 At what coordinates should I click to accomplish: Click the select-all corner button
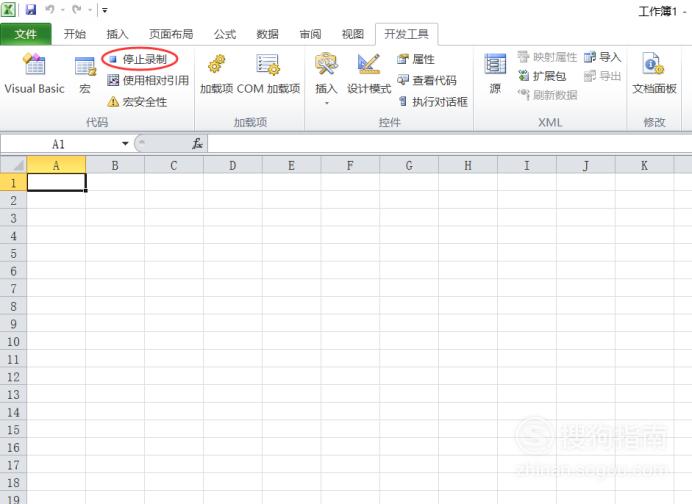click(14, 165)
